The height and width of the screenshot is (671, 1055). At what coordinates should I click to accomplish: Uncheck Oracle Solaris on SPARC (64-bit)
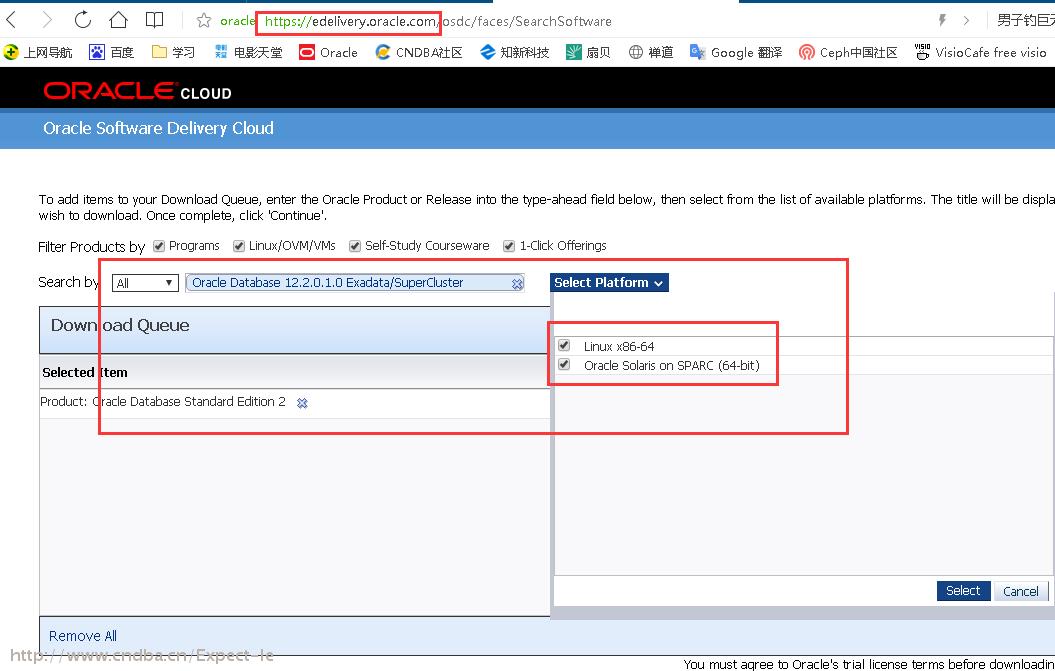pos(564,364)
